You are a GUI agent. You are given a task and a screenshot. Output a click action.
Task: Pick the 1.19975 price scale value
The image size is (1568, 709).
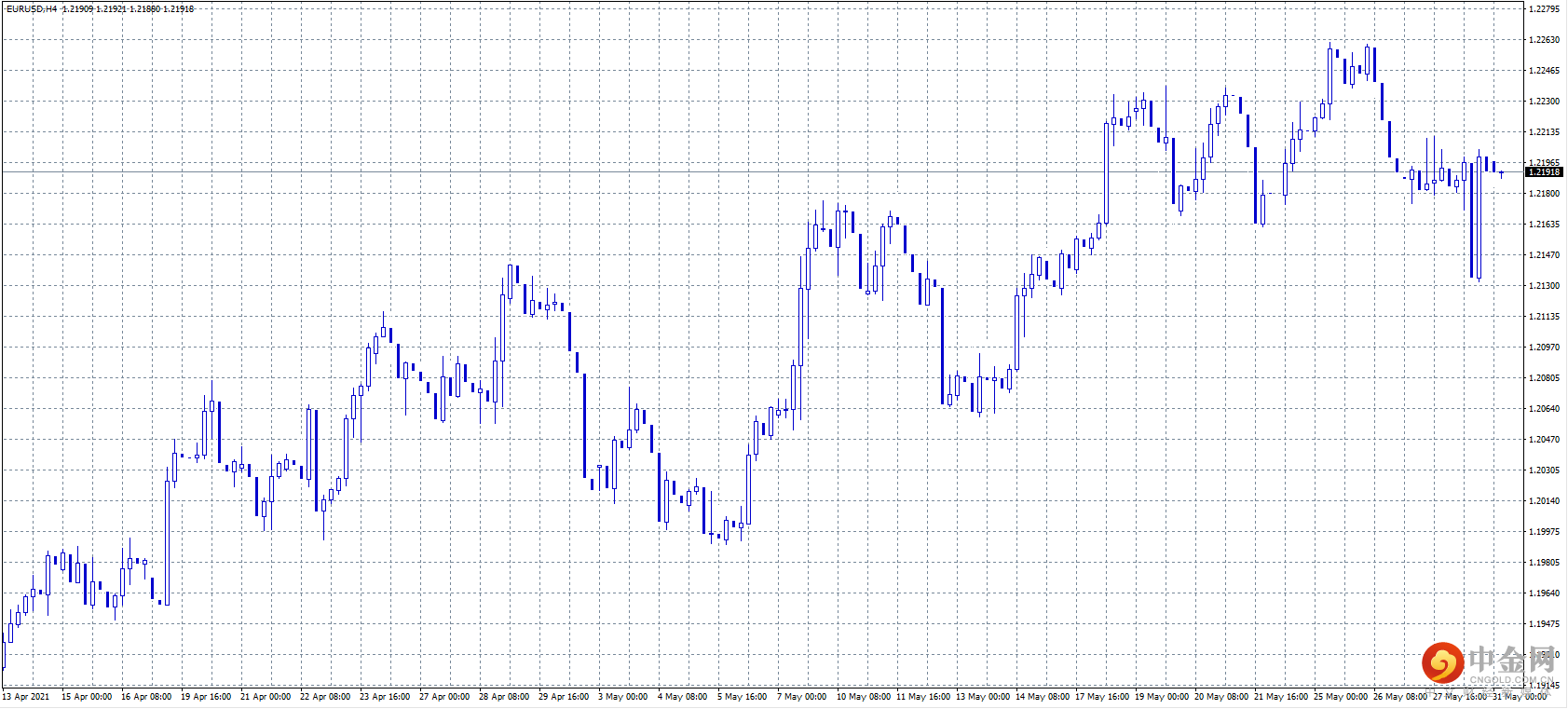click(x=1544, y=532)
